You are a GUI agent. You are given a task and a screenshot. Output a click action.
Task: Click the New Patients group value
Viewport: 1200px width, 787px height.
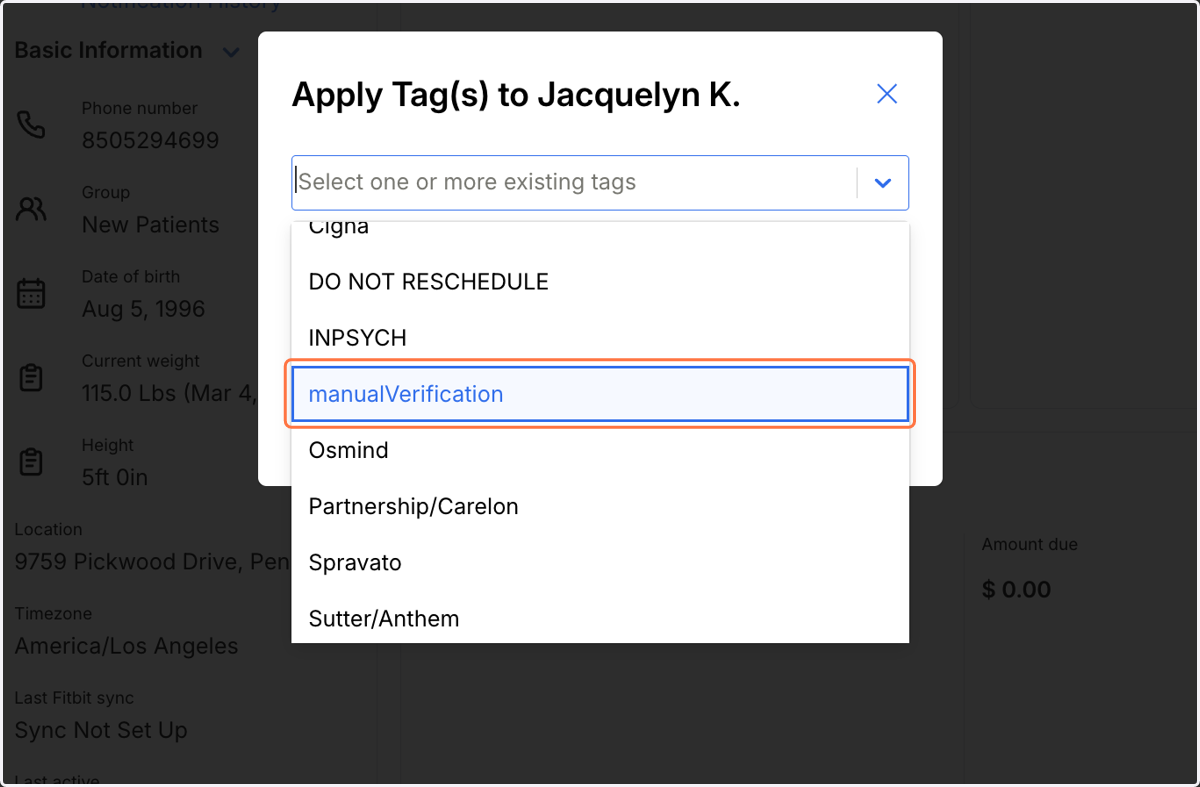tap(150, 225)
